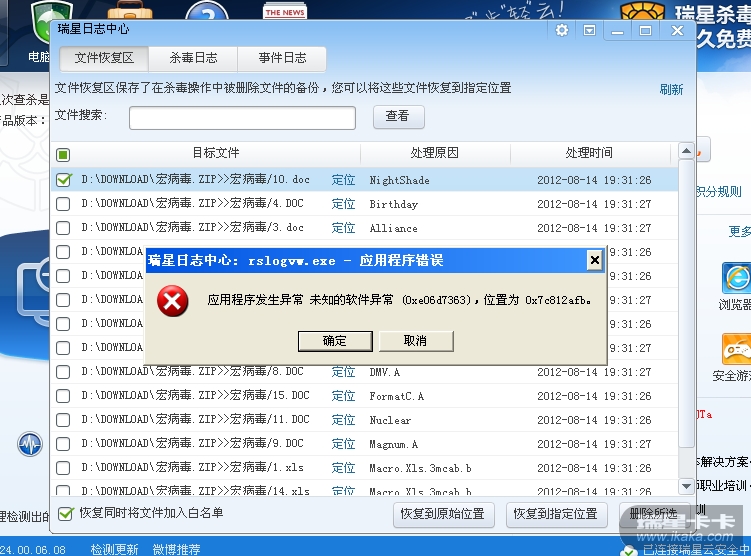Click 检测更新 link in Rising main window
Screen dimensions: 751x556
[x=114, y=549]
